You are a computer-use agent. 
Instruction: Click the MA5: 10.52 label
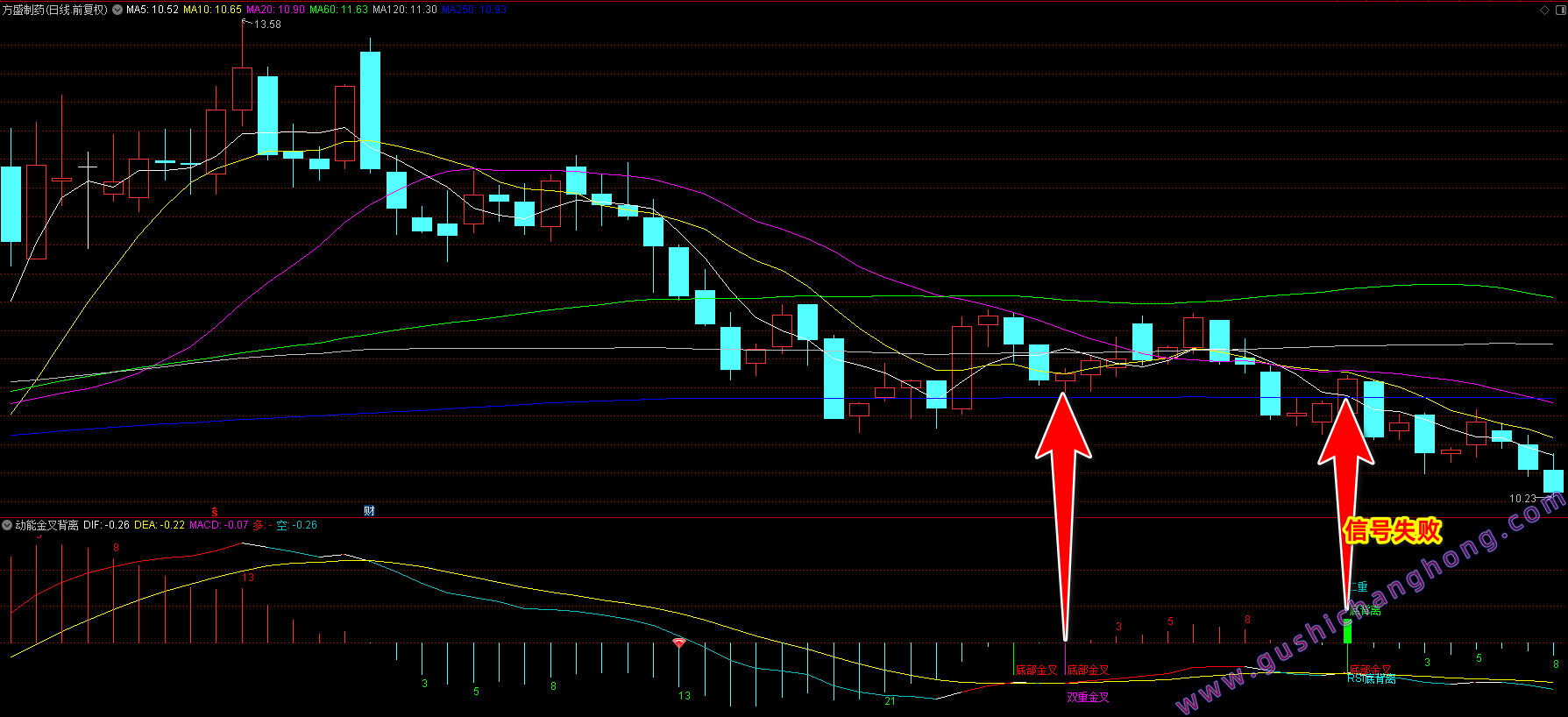point(153,10)
